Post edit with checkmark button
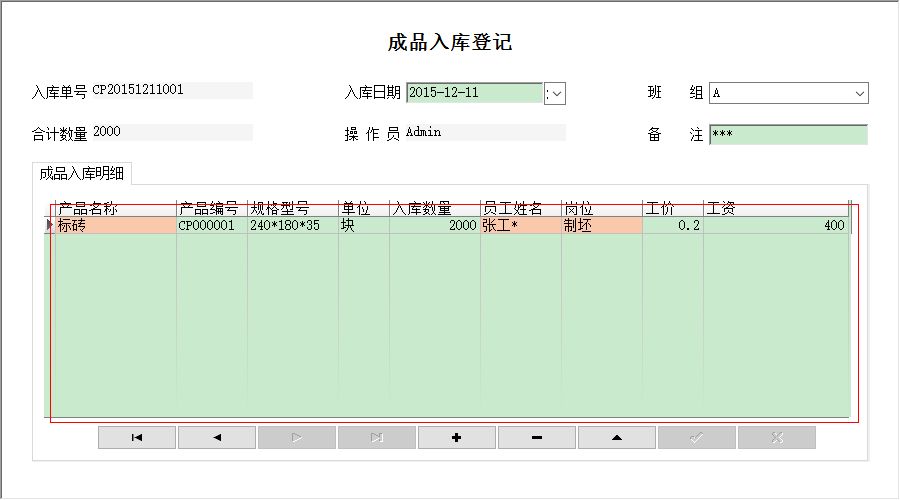900x500 pixels. click(x=697, y=437)
